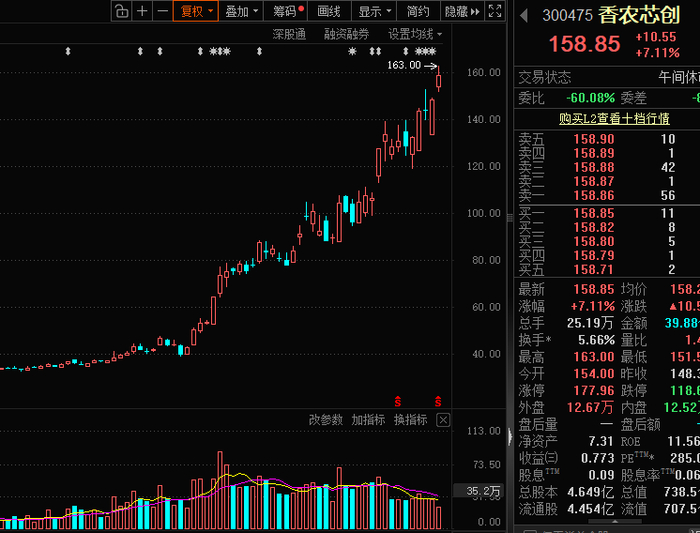Open the 筹码 chip distribution panel

point(285,11)
